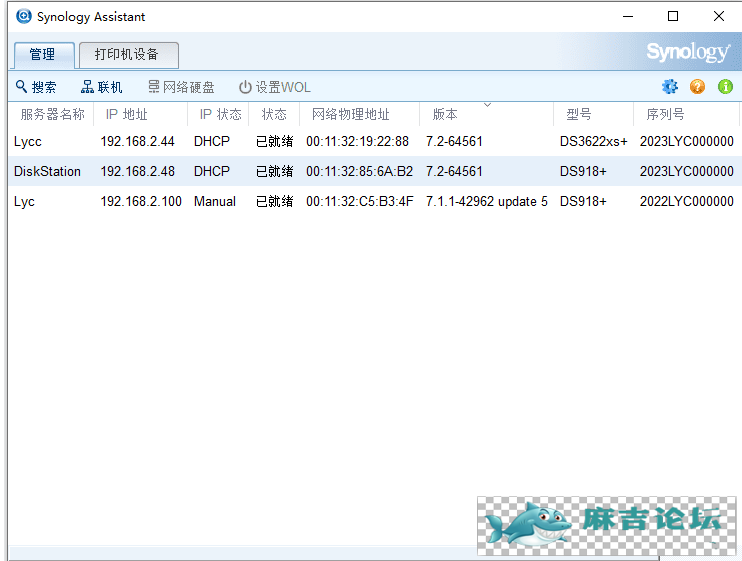
Task: Click MAC address 00:11:32:85:6A:B2
Action: click(x=359, y=171)
